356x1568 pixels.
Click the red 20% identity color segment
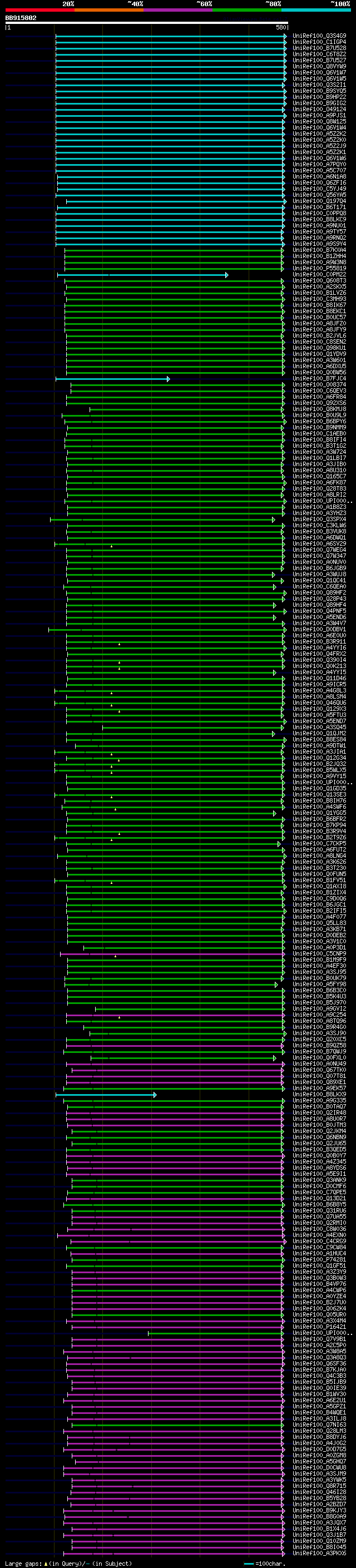point(39,10)
